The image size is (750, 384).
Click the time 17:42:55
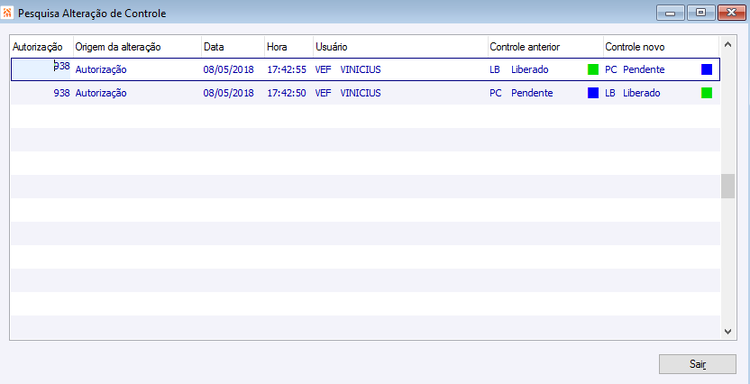coord(287,70)
